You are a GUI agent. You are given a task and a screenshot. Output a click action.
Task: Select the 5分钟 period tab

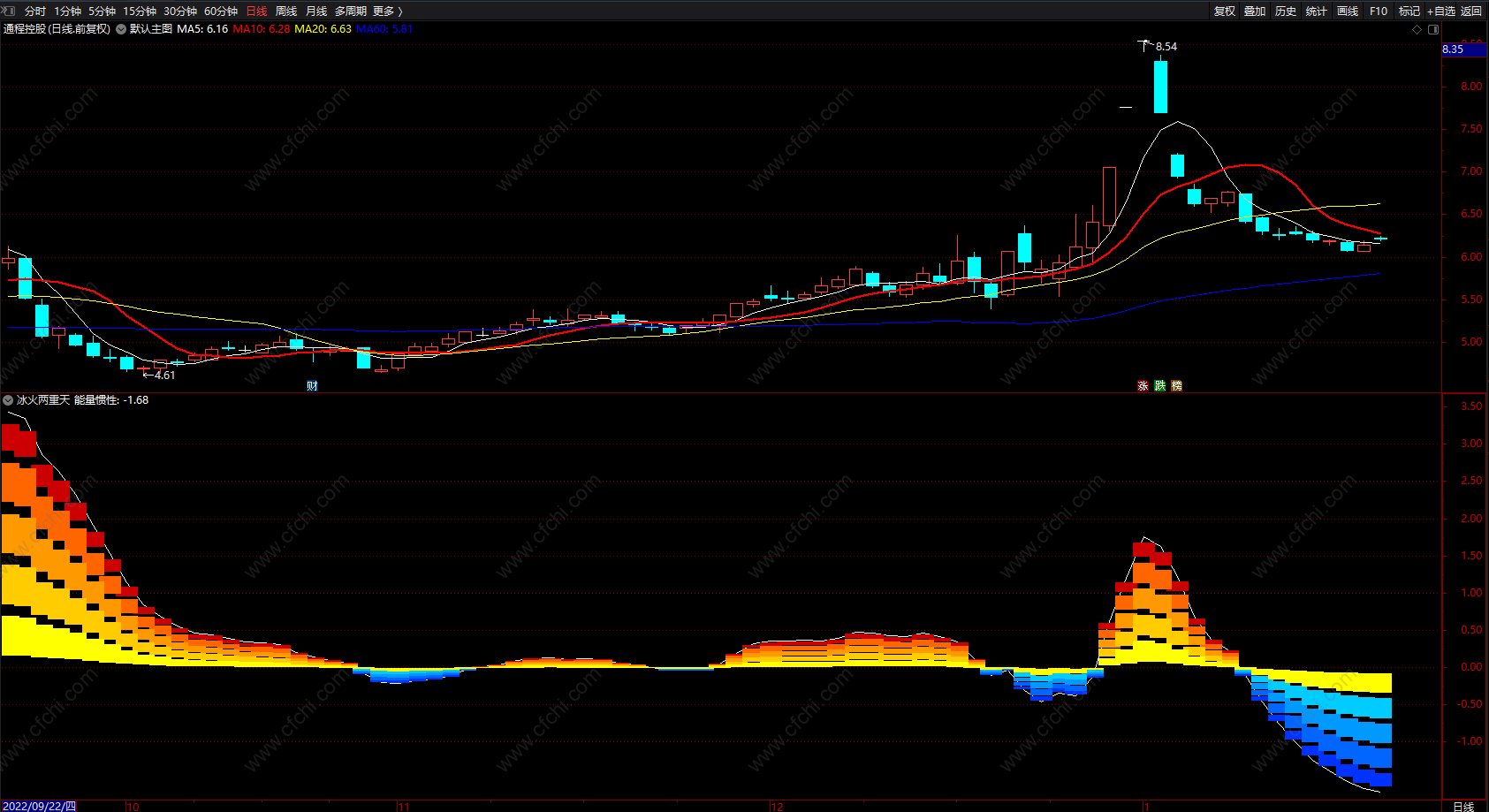click(102, 11)
